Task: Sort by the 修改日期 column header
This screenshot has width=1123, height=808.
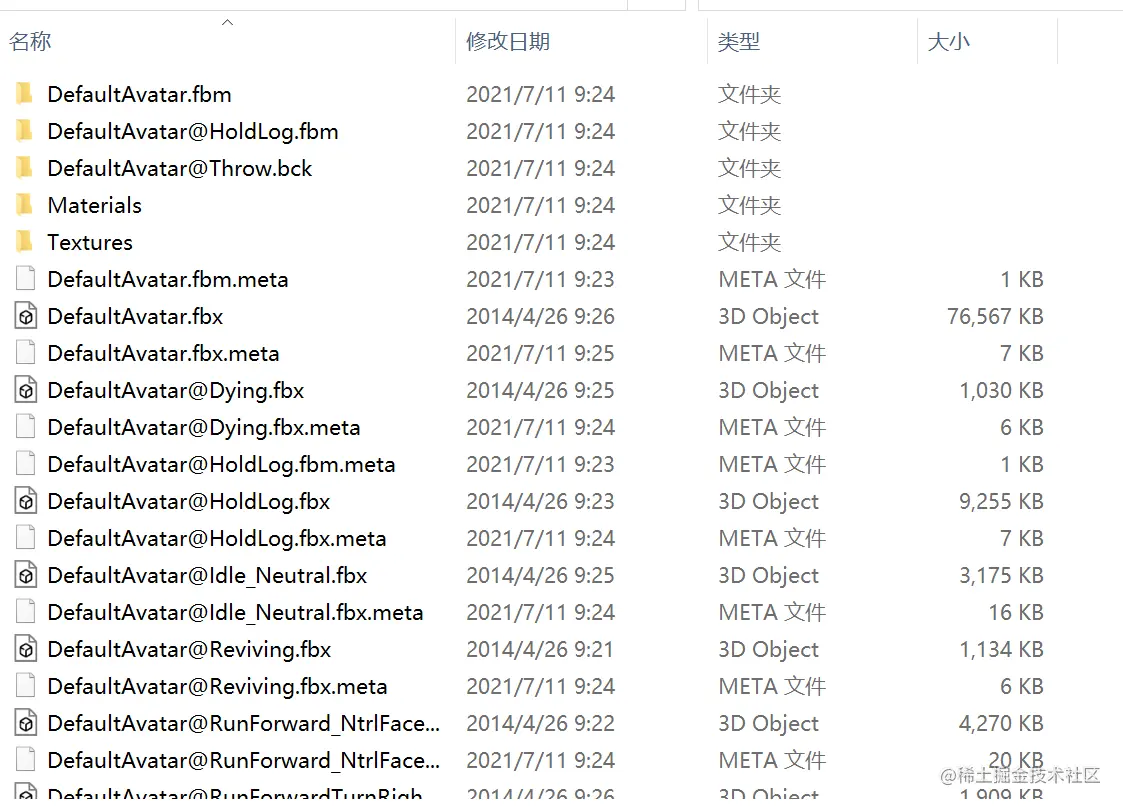Action: [x=508, y=42]
